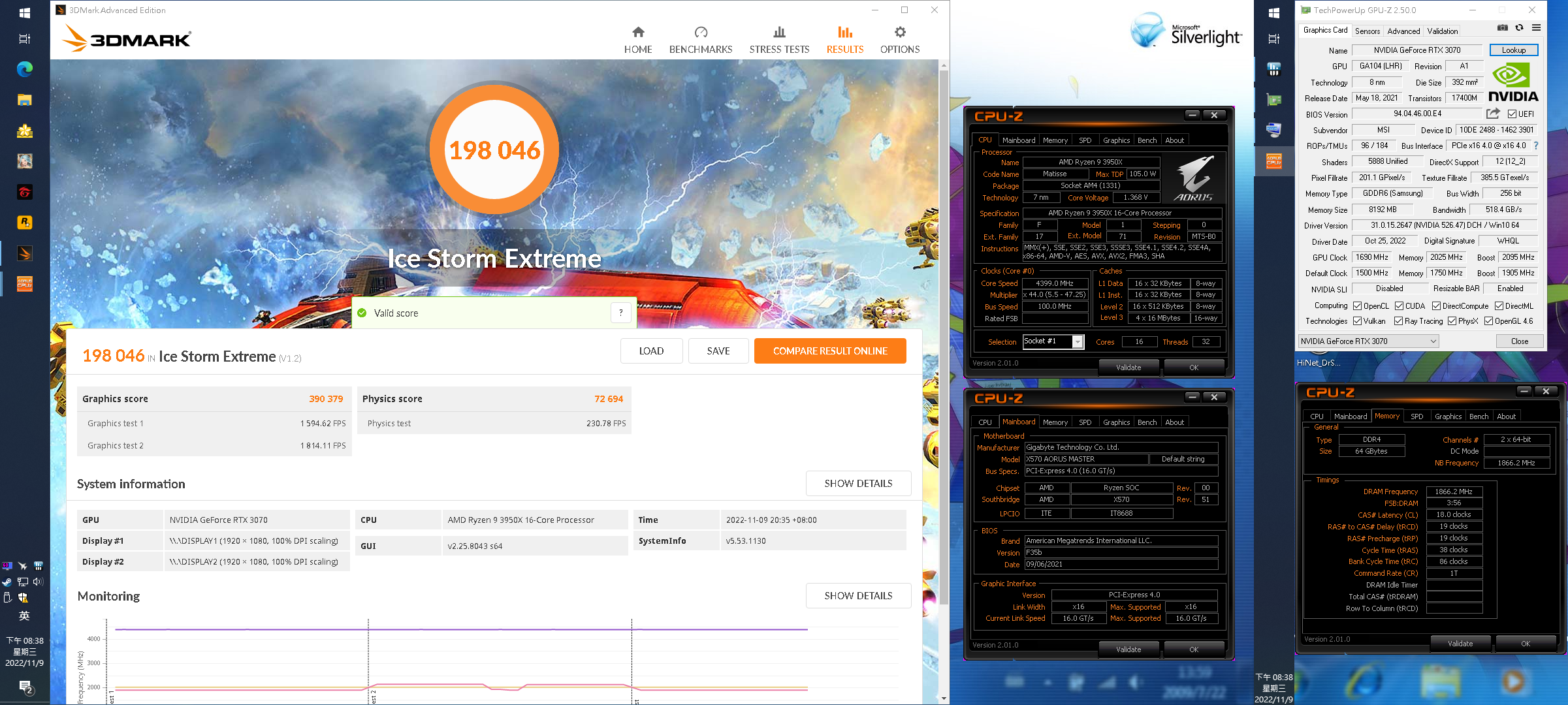Click the computer monitor icon on the second taskbar
The height and width of the screenshot is (705, 1568).
(x=1274, y=131)
